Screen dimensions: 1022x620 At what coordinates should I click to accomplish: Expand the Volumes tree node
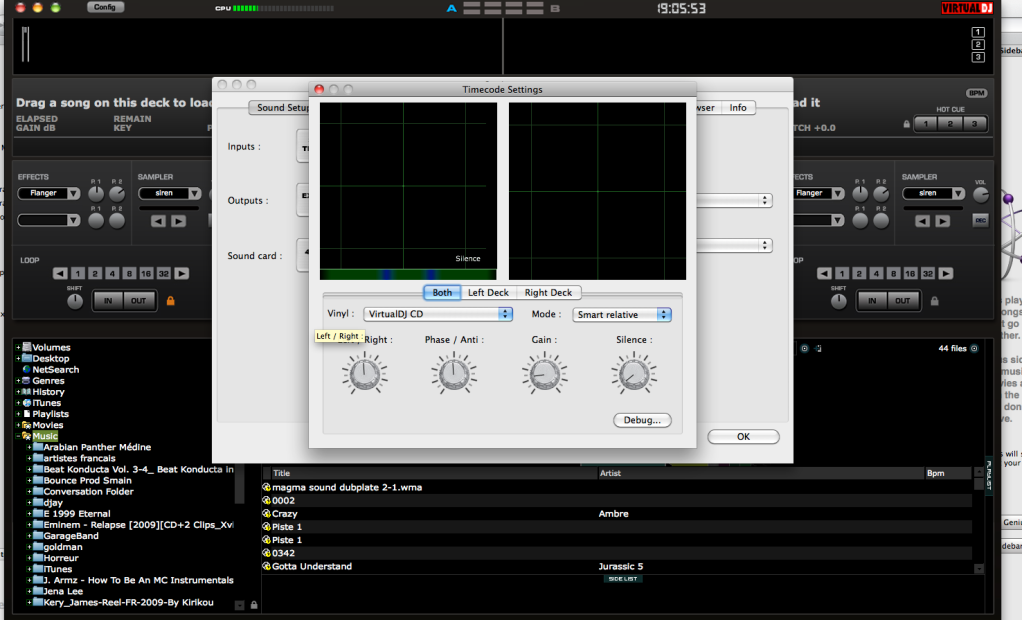point(18,347)
